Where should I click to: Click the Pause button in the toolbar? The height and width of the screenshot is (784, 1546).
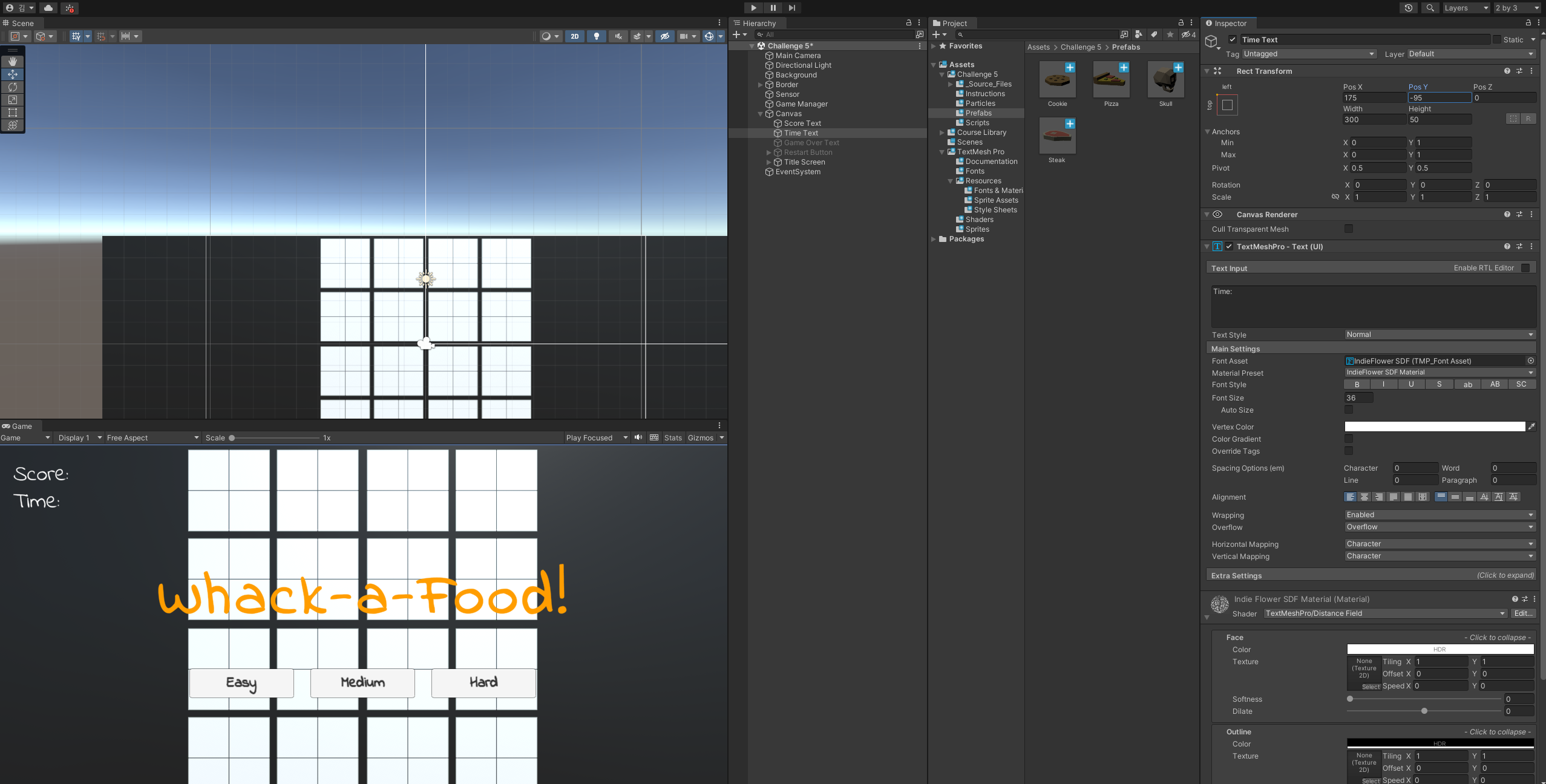click(773, 8)
